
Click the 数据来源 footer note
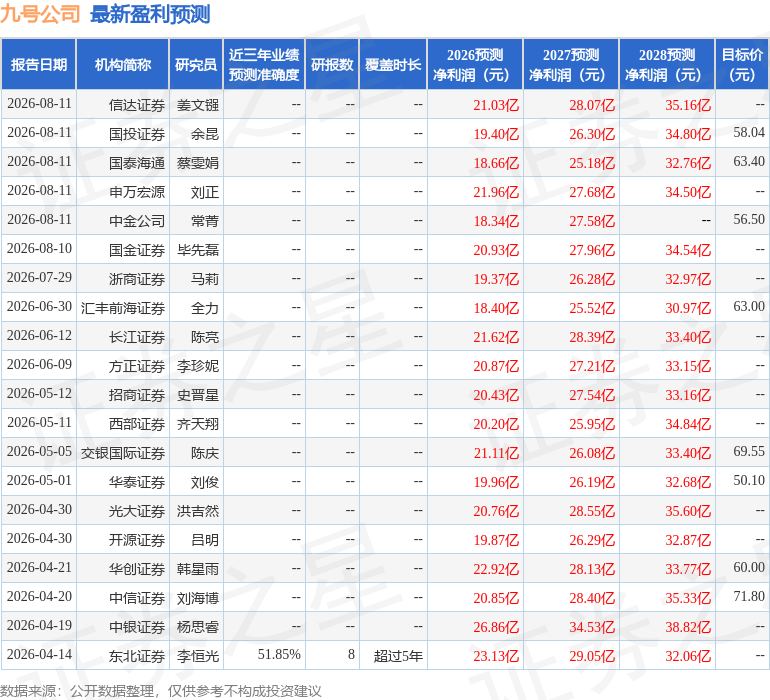[161, 691]
